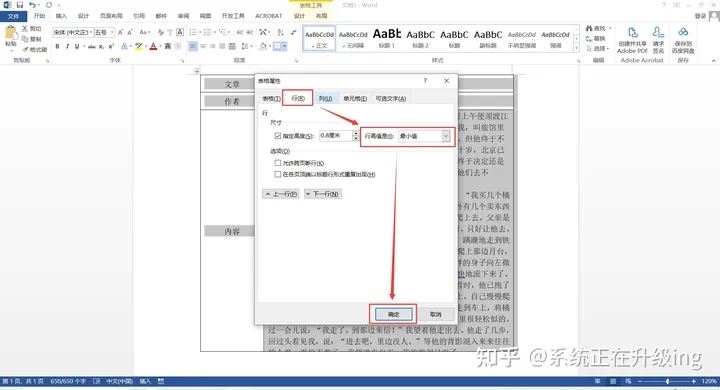
Task: Open the font name dropdown
Action: [91, 32]
